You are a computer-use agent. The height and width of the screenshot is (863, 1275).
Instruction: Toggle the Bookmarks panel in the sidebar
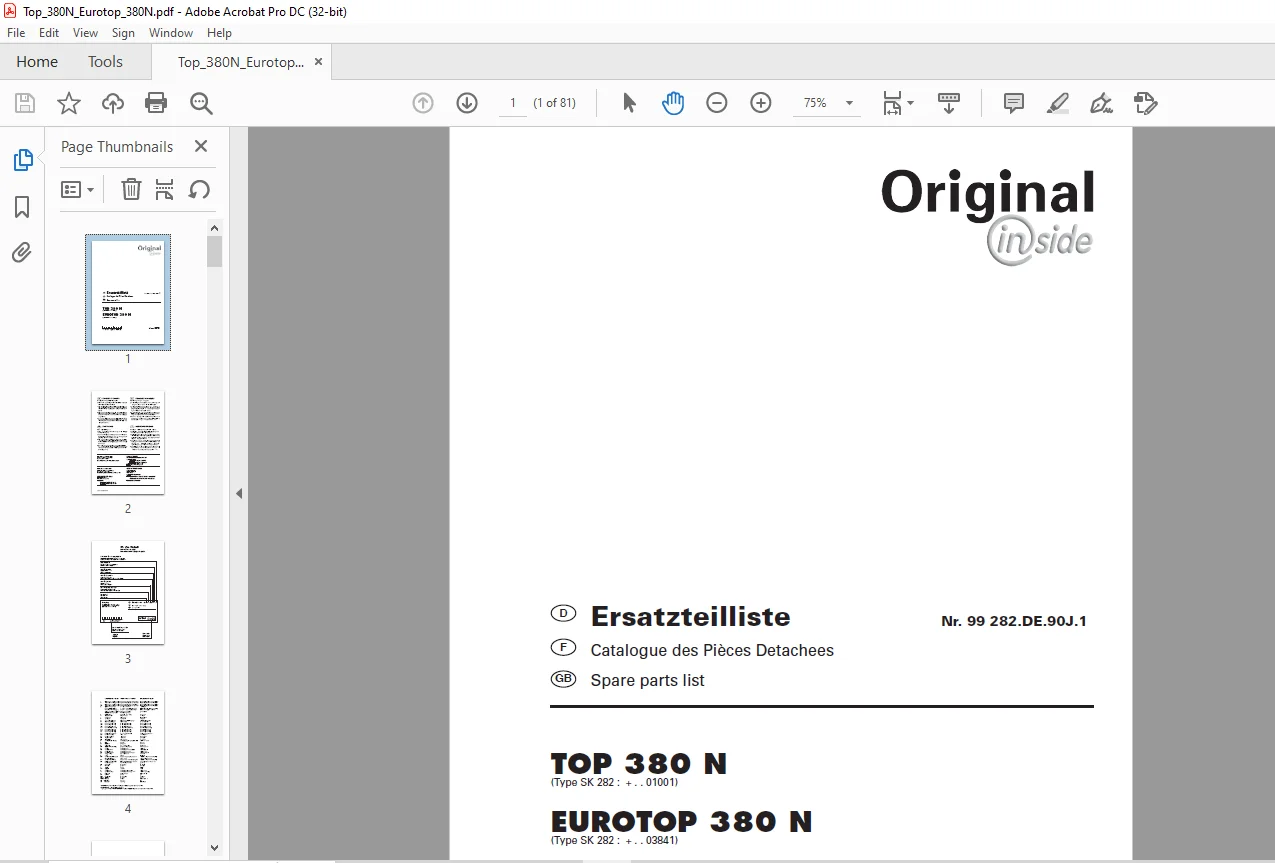pos(22,207)
